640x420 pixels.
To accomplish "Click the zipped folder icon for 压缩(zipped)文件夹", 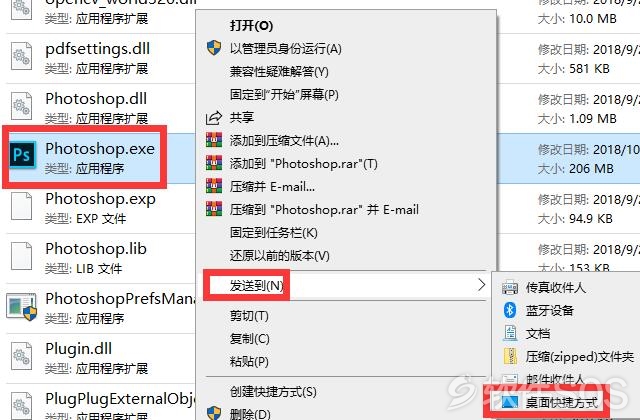I will pos(510,356).
